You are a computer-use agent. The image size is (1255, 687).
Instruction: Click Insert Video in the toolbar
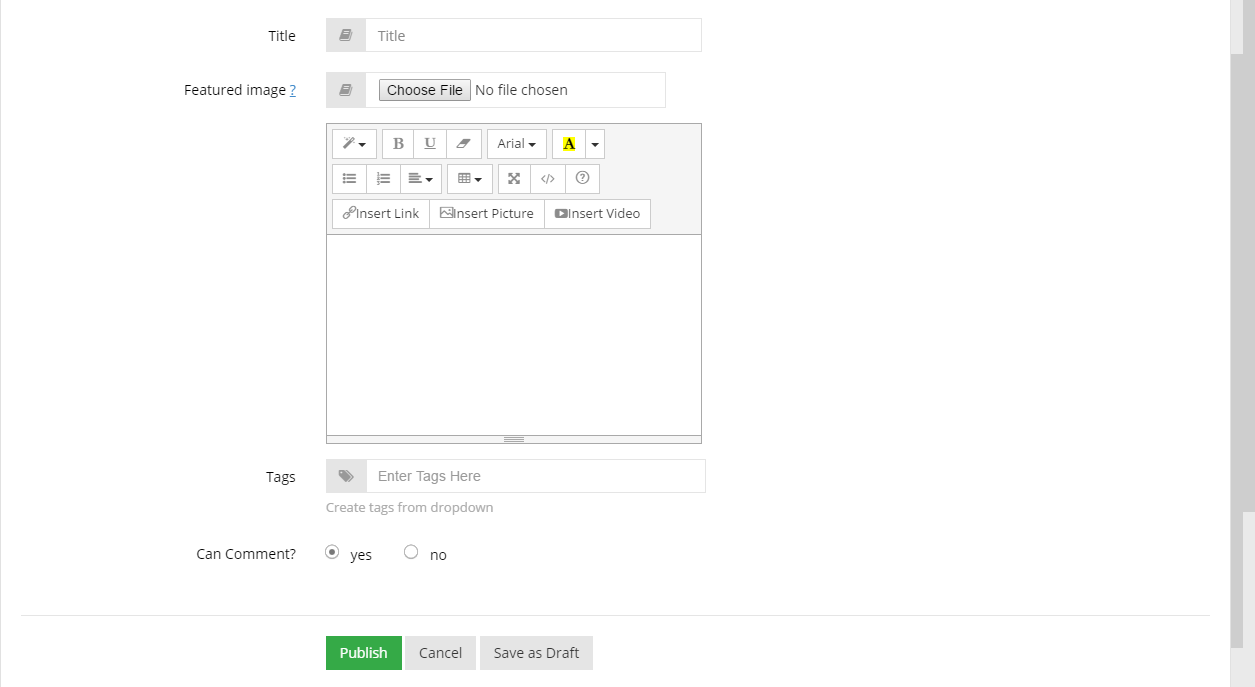click(x=597, y=214)
